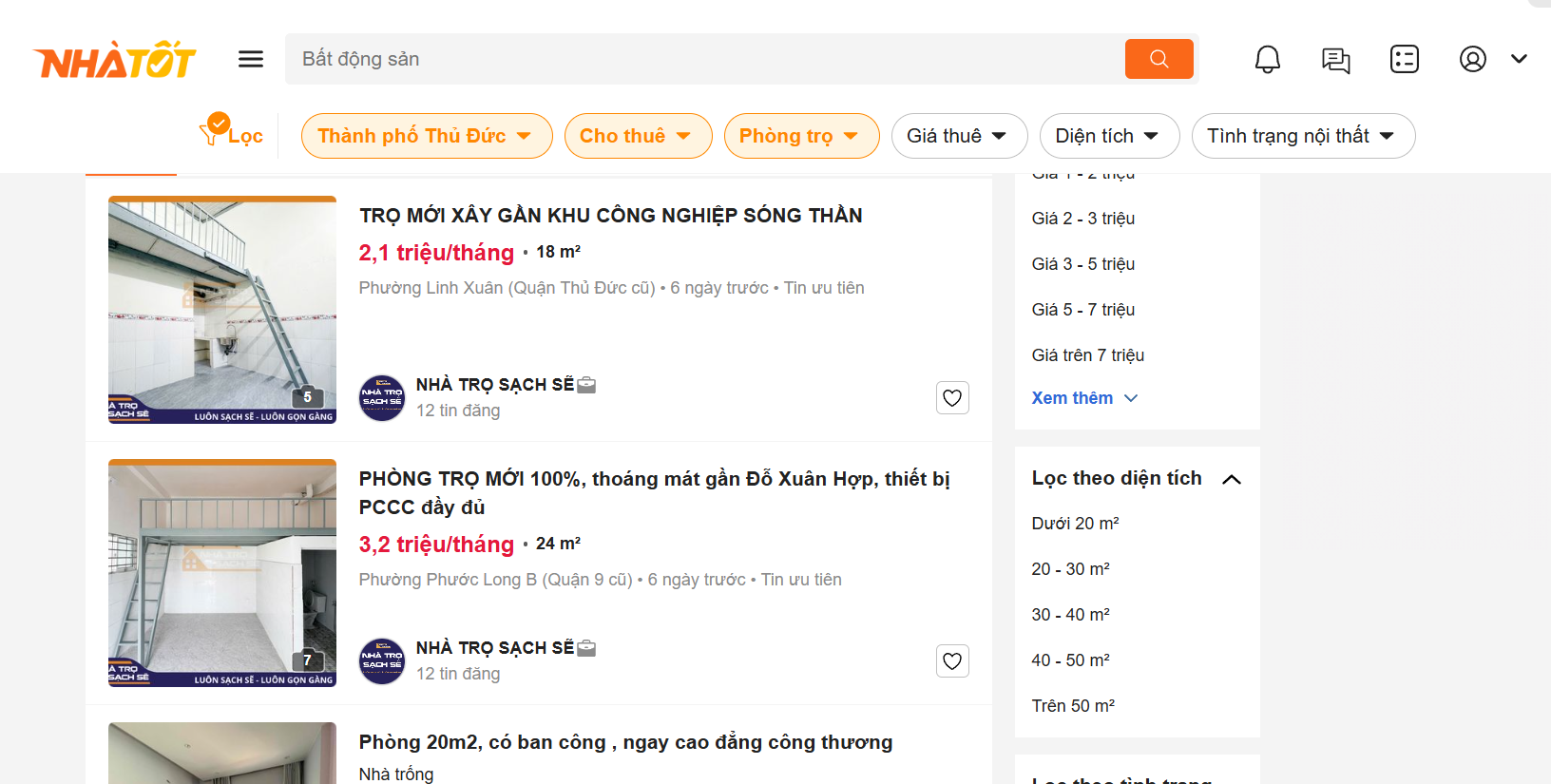The height and width of the screenshot is (784, 1551).
Task: Open TRỌ MỚI XÂY GẦN KHU CÔNG NGHIỆP listing
Action: pyautogui.click(x=610, y=216)
